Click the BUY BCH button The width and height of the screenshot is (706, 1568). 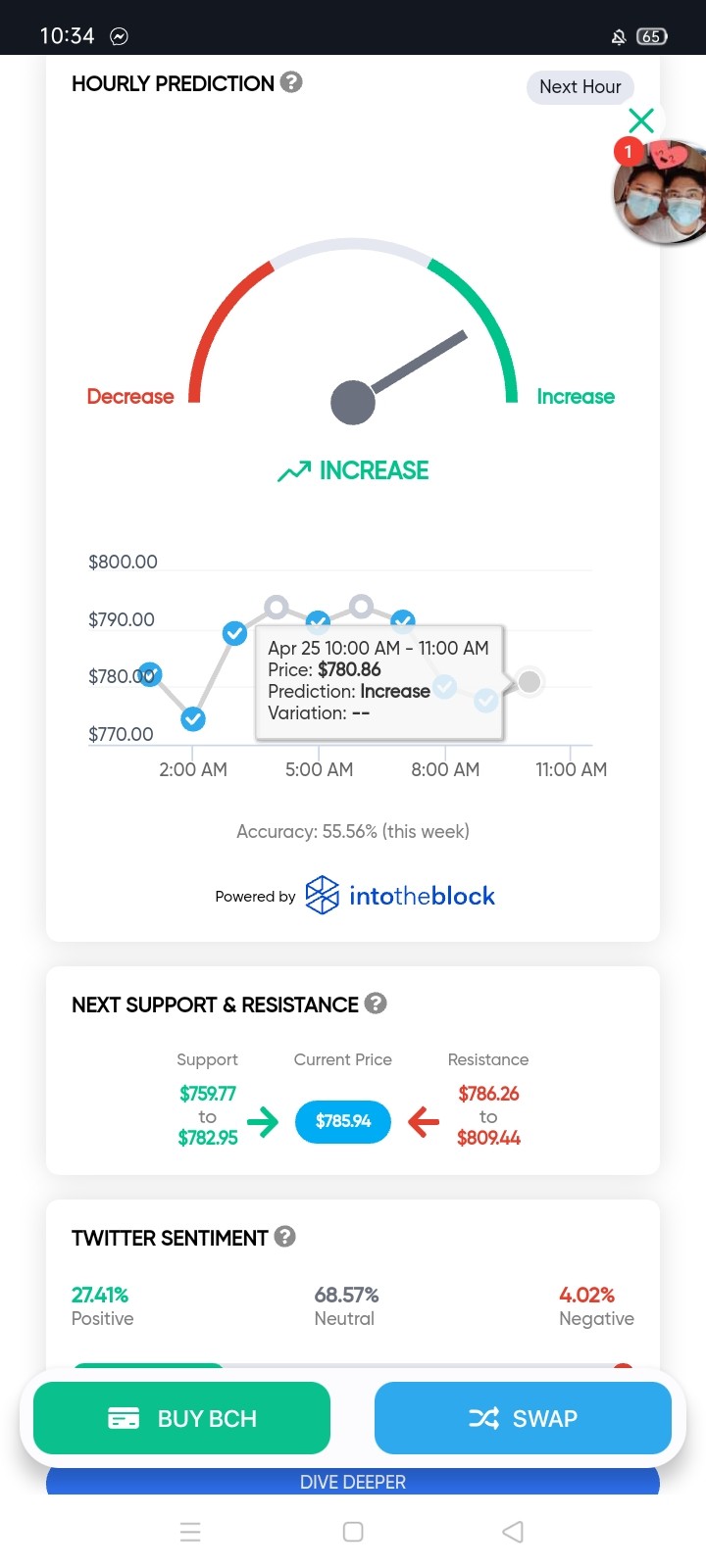[181, 1418]
